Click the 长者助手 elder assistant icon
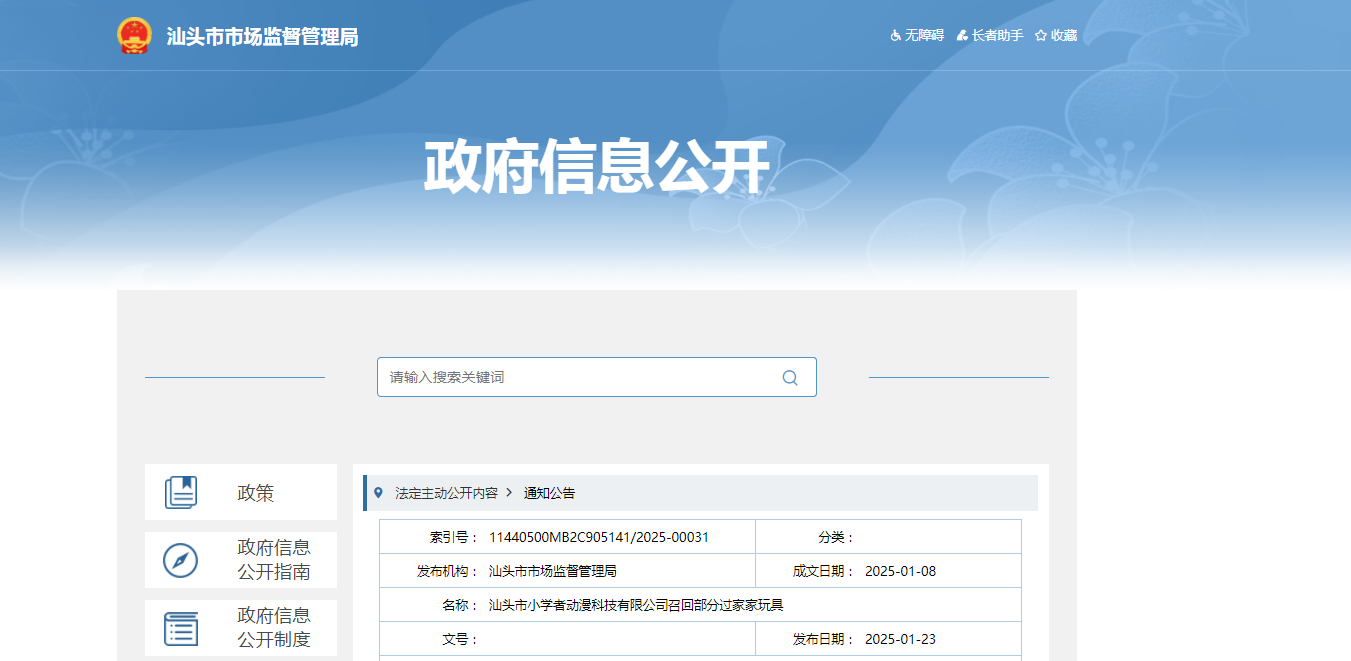The width and height of the screenshot is (1351, 661). pyautogui.click(x=962, y=36)
